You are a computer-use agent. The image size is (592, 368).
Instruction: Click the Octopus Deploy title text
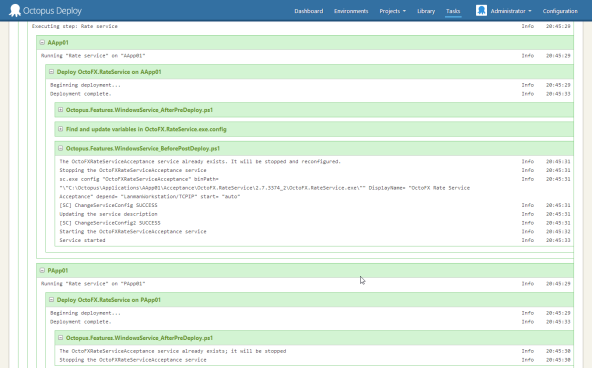tap(52, 11)
